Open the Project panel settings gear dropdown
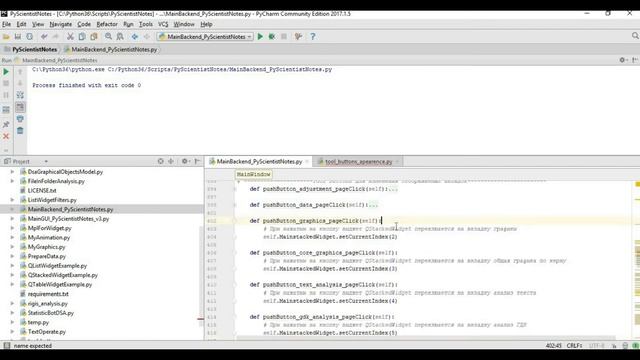The image size is (640, 360). pyautogui.click(x=186, y=161)
